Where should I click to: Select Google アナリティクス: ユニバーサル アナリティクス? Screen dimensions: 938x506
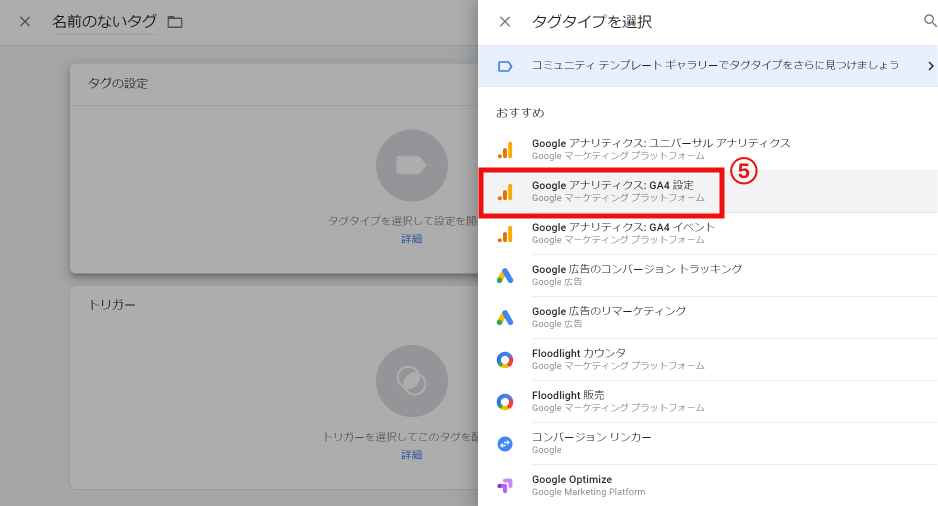[x=708, y=150]
